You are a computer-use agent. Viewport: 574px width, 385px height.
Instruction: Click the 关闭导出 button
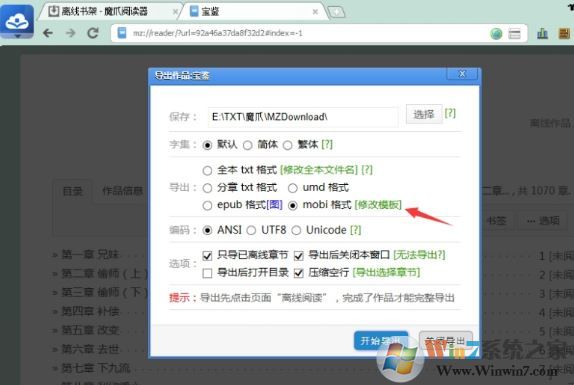coord(445,341)
